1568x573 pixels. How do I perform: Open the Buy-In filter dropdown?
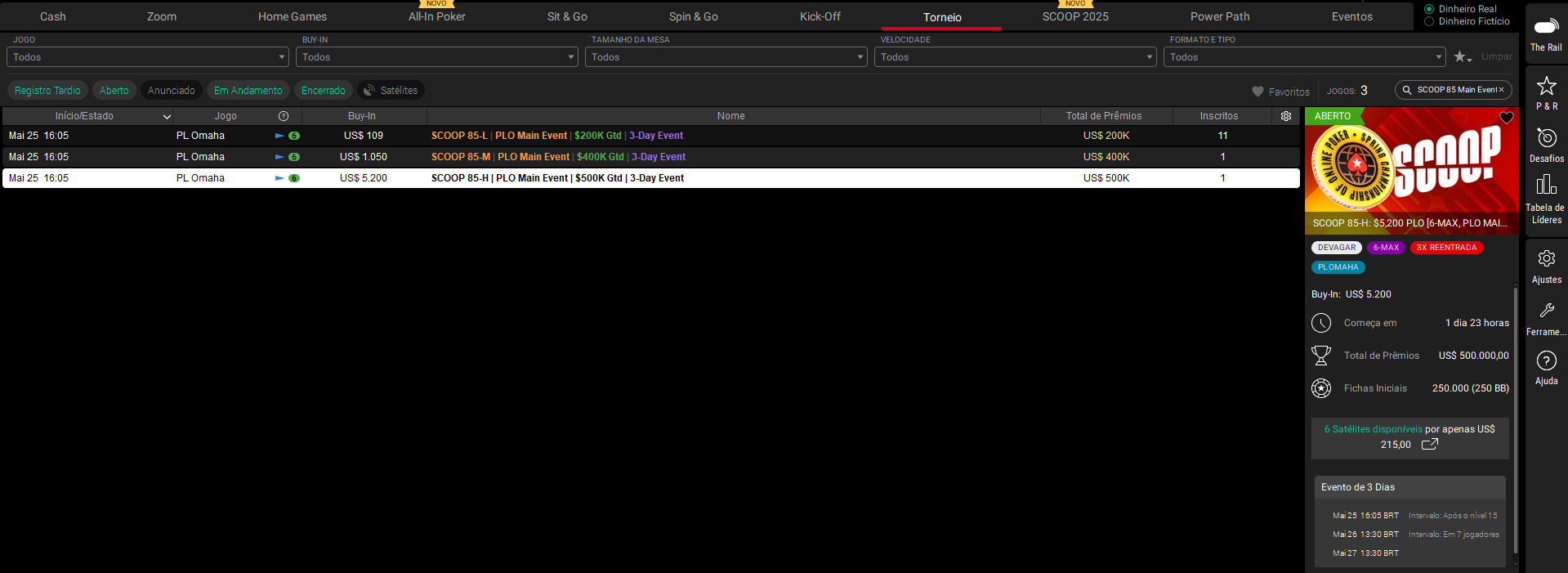pos(437,57)
